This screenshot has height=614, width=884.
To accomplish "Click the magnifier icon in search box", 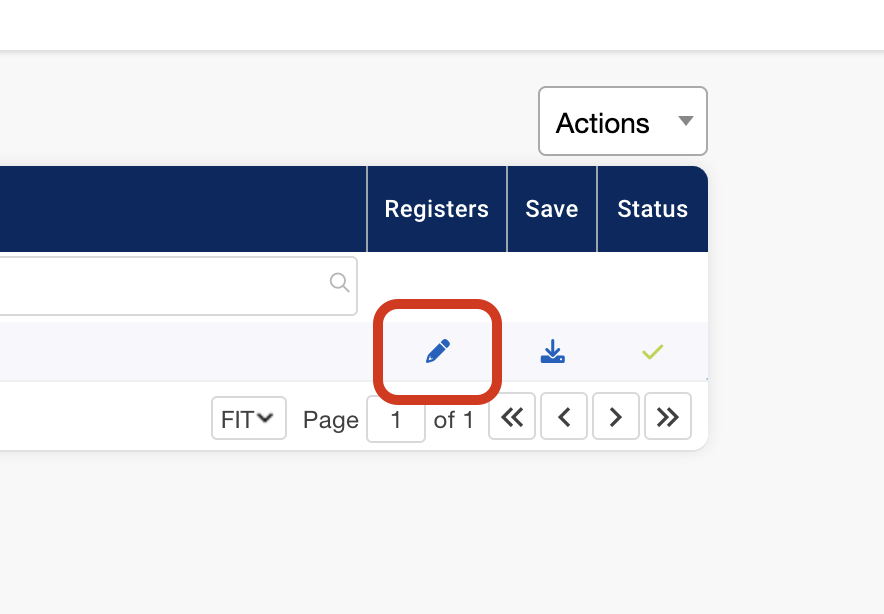I will 340,282.
